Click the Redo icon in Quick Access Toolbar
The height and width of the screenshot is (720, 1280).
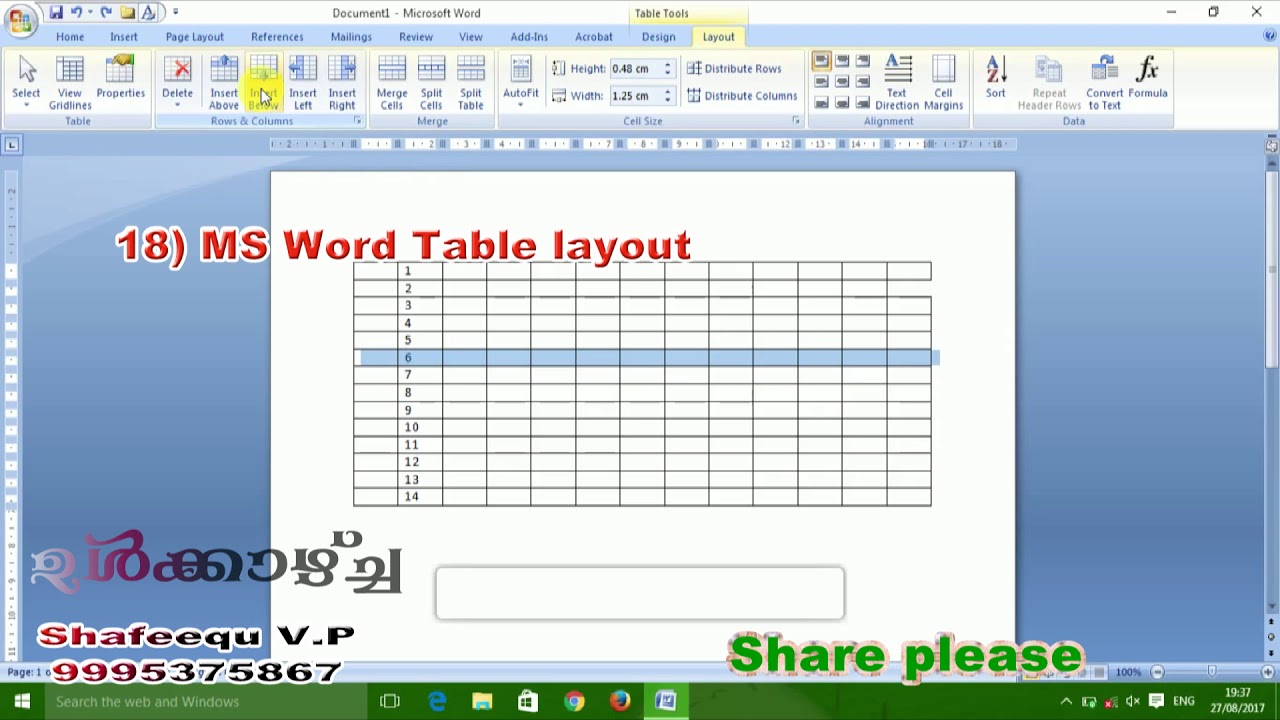click(x=106, y=12)
